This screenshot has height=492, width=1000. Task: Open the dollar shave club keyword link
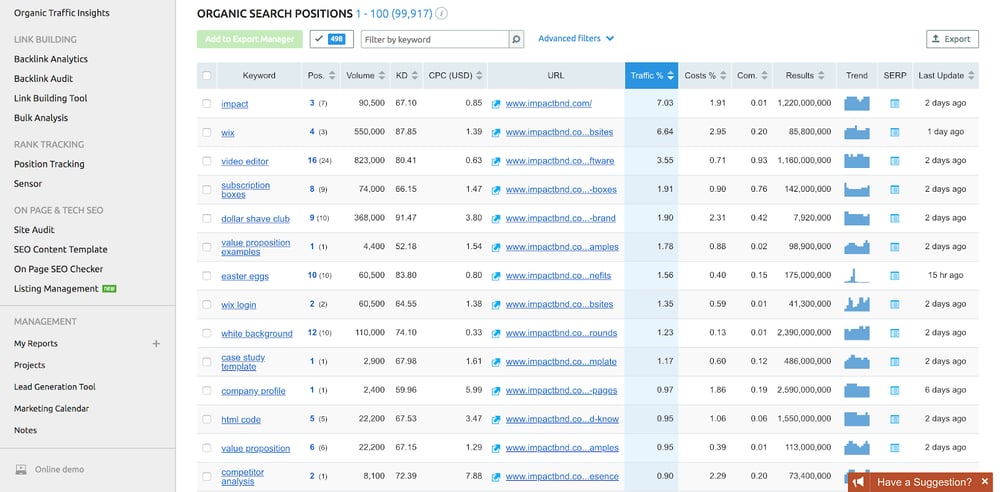point(255,219)
